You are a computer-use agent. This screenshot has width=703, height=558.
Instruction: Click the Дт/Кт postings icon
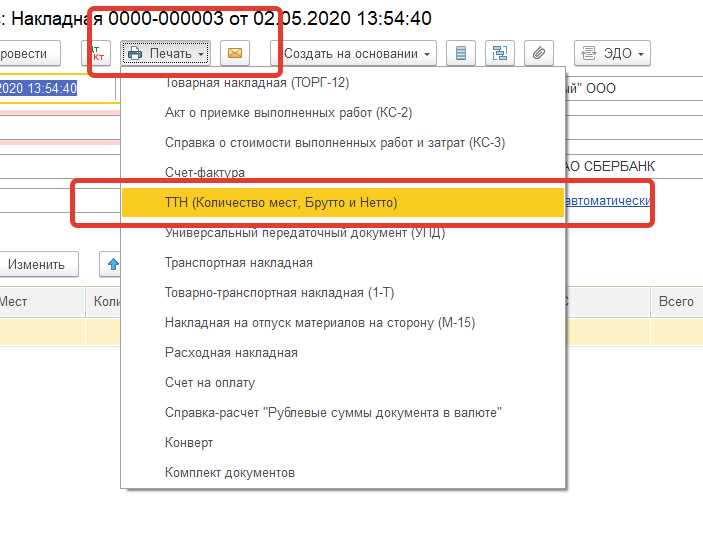(x=96, y=53)
